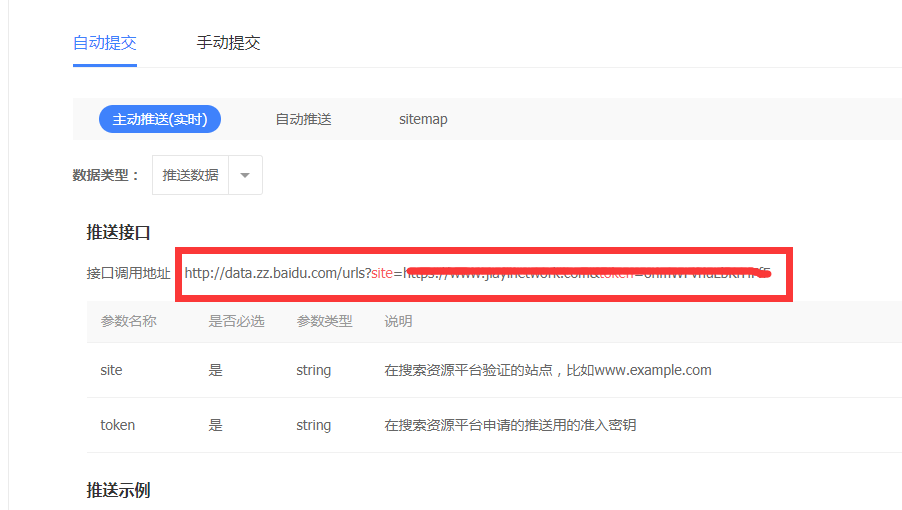Click the 是否必选 column header
The height and width of the screenshot is (510, 902).
(x=236, y=322)
